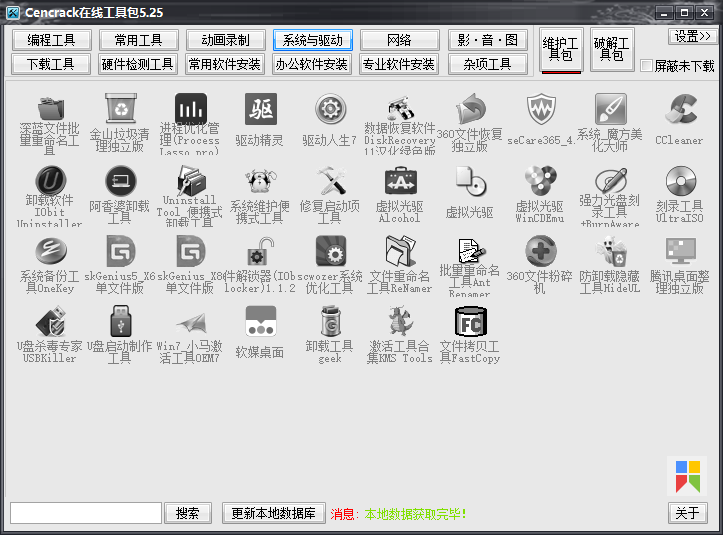Open CCleaner icon
The image size is (723, 535).
(681, 110)
